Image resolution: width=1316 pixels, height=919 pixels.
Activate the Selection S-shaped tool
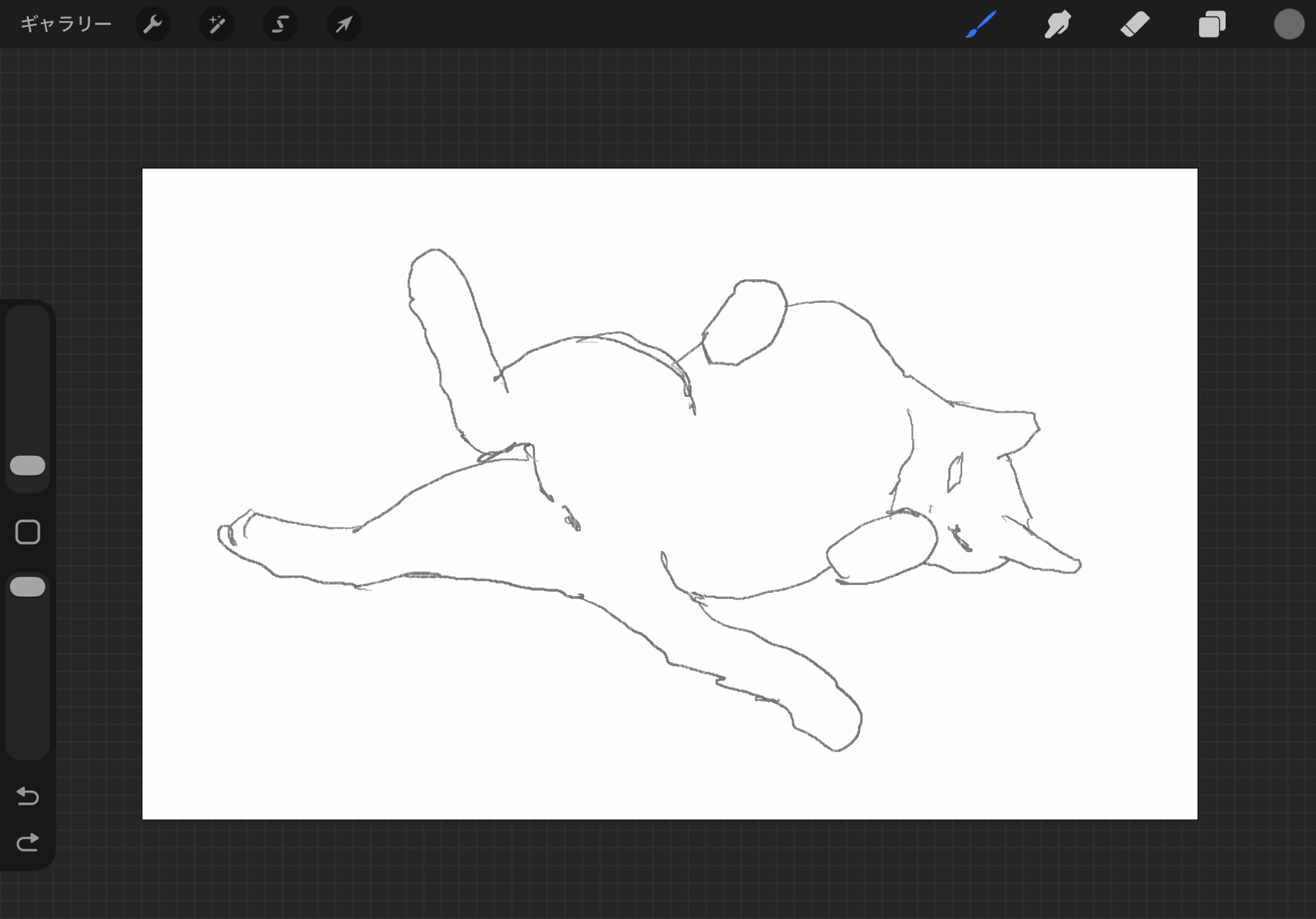(280, 24)
